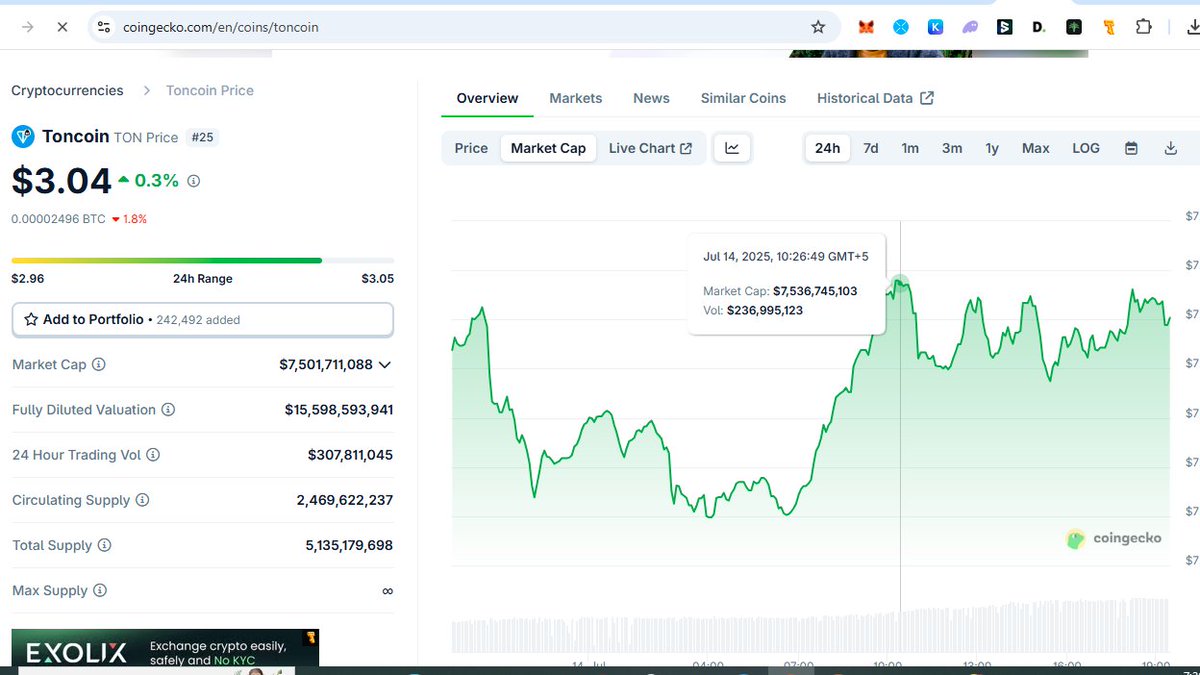
Task: Click the $307,811,045 trading volume value
Action: point(350,455)
